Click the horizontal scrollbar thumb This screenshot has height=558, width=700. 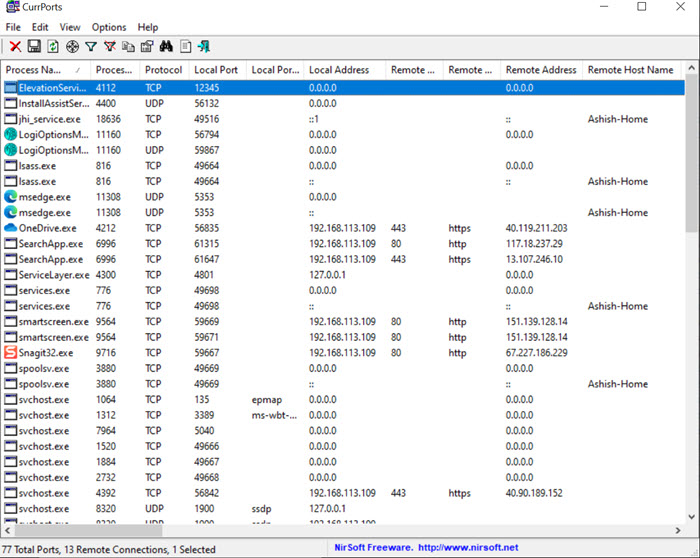coord(88,530)
